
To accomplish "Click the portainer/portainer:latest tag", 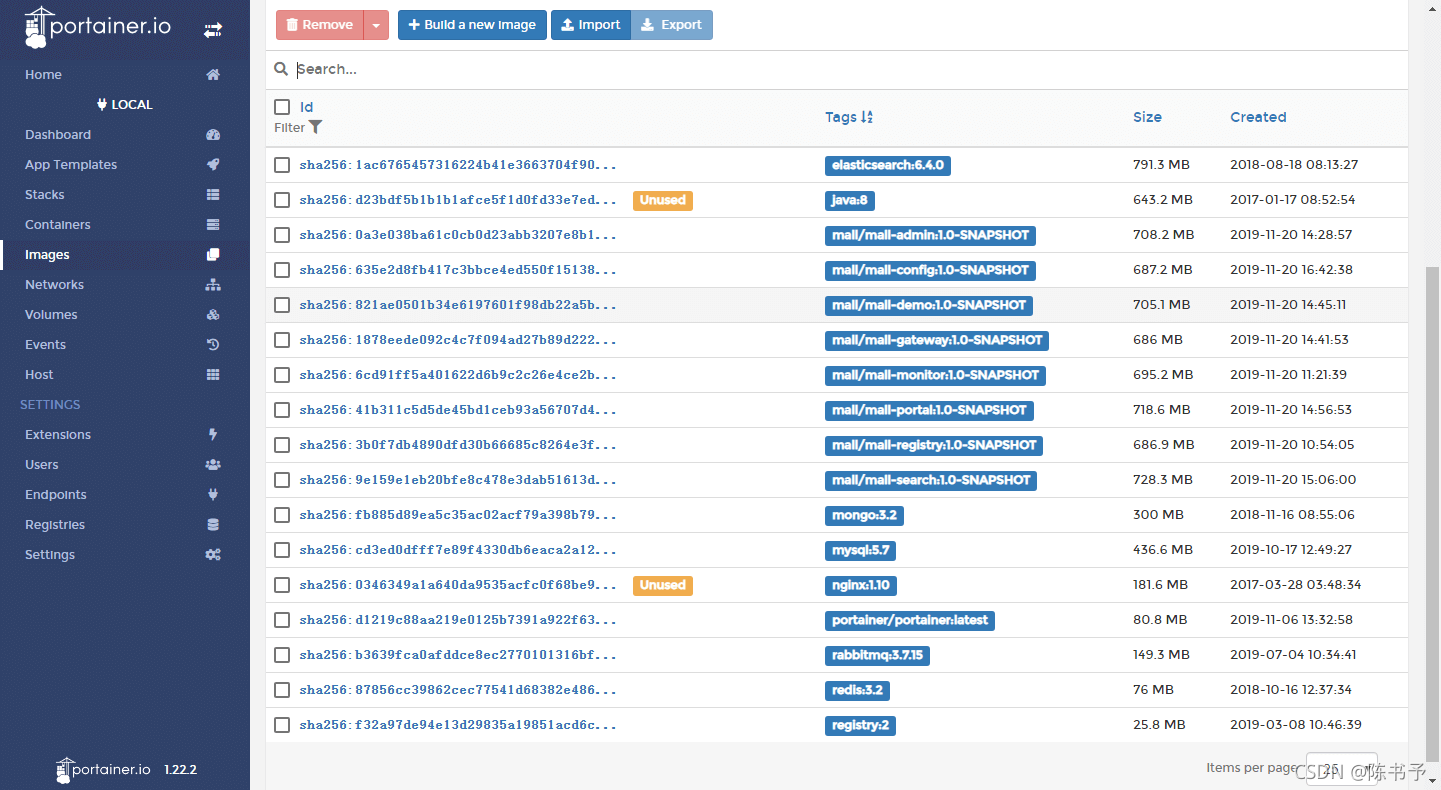I will [x=910, y=620].
